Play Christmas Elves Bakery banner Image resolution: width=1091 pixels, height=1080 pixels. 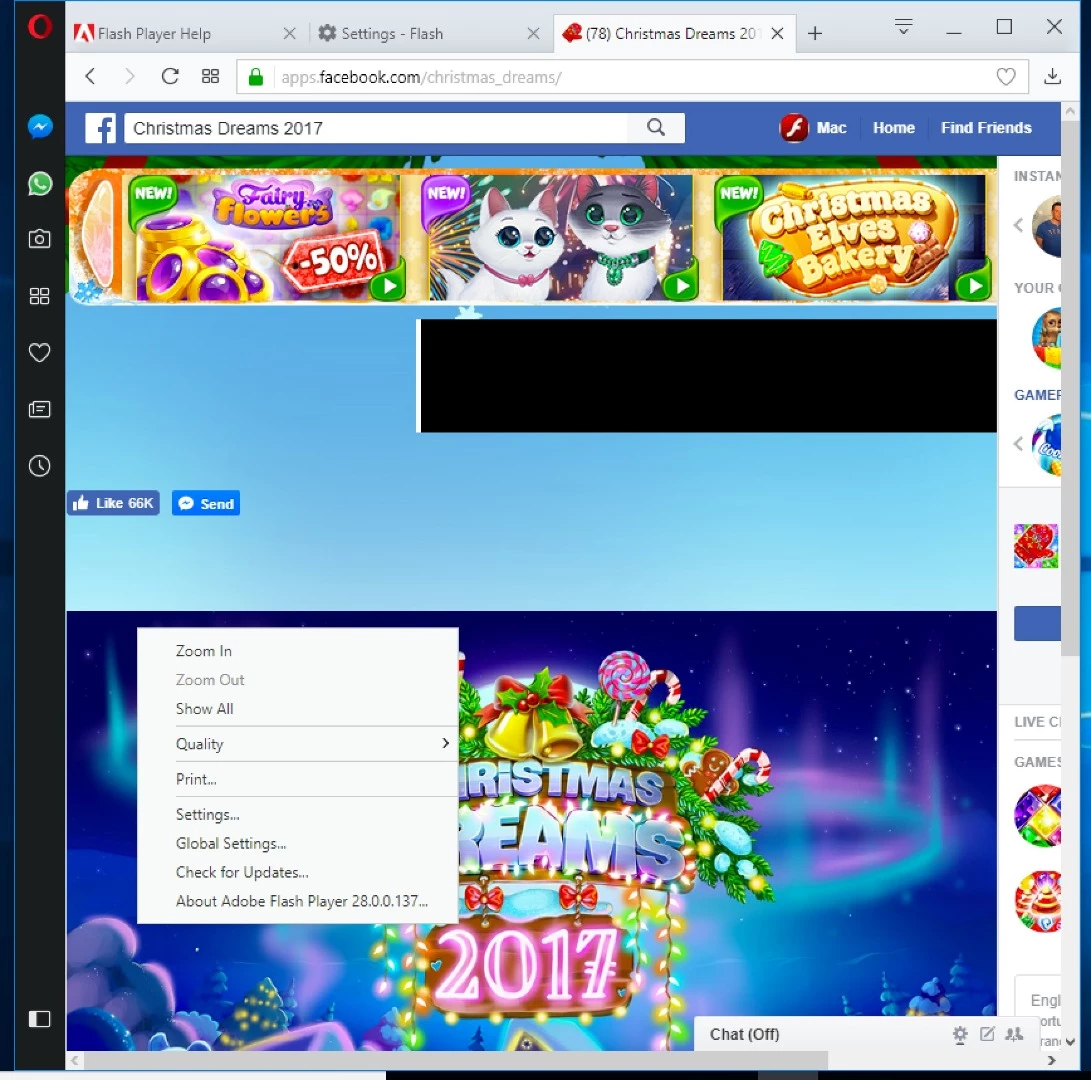[854, 237]
